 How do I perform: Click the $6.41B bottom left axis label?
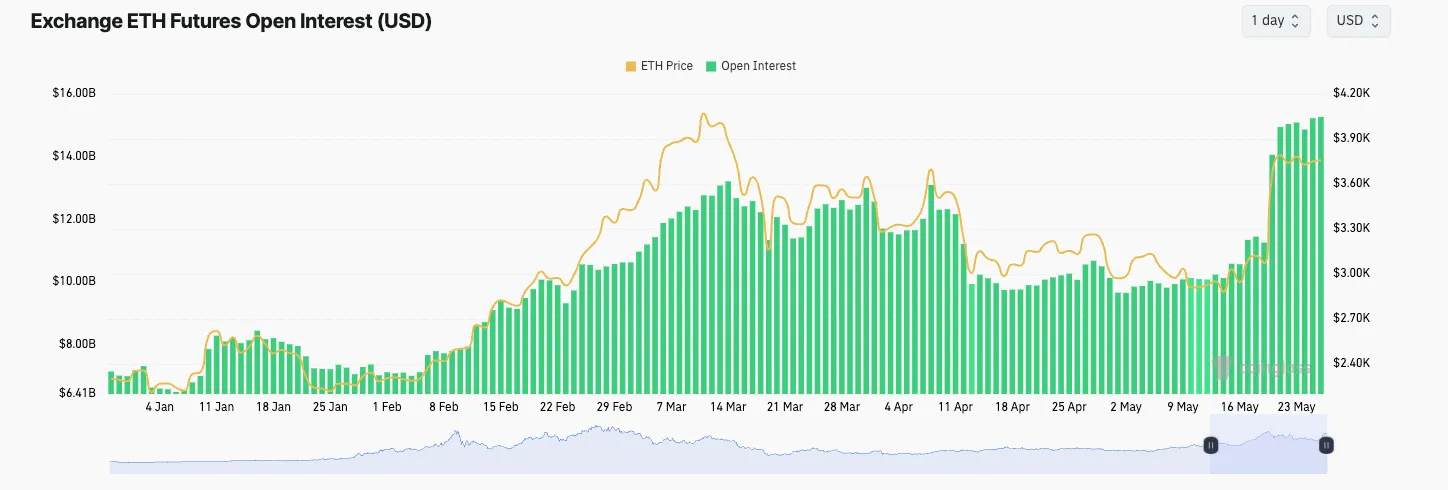pyautogui.click(x=74, y=393)
